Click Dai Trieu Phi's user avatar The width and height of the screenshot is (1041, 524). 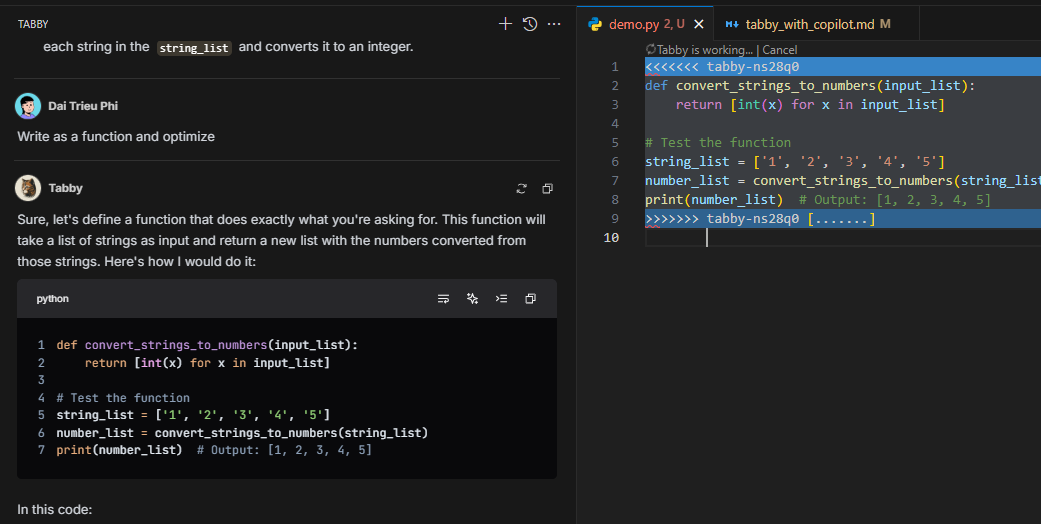[28, 106]
